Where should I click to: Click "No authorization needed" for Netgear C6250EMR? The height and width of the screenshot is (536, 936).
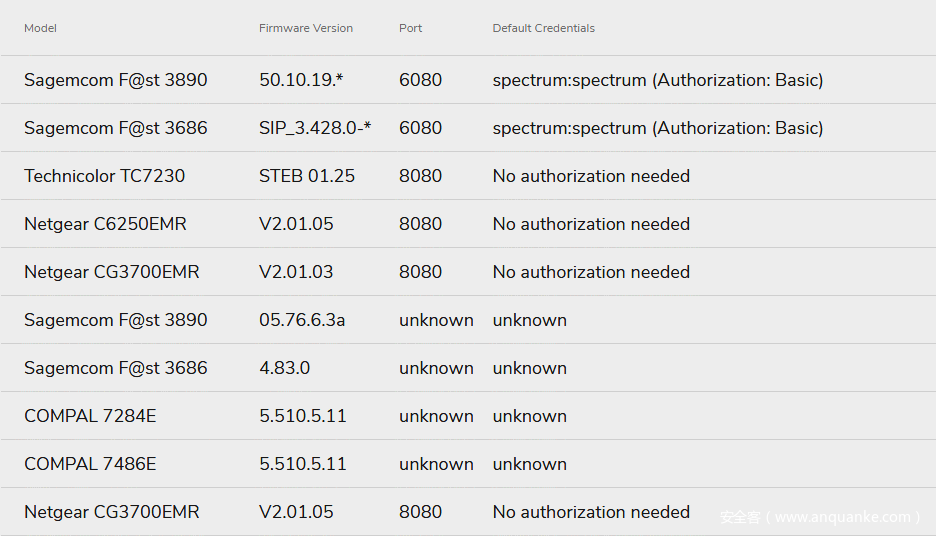tap(591, 224)
